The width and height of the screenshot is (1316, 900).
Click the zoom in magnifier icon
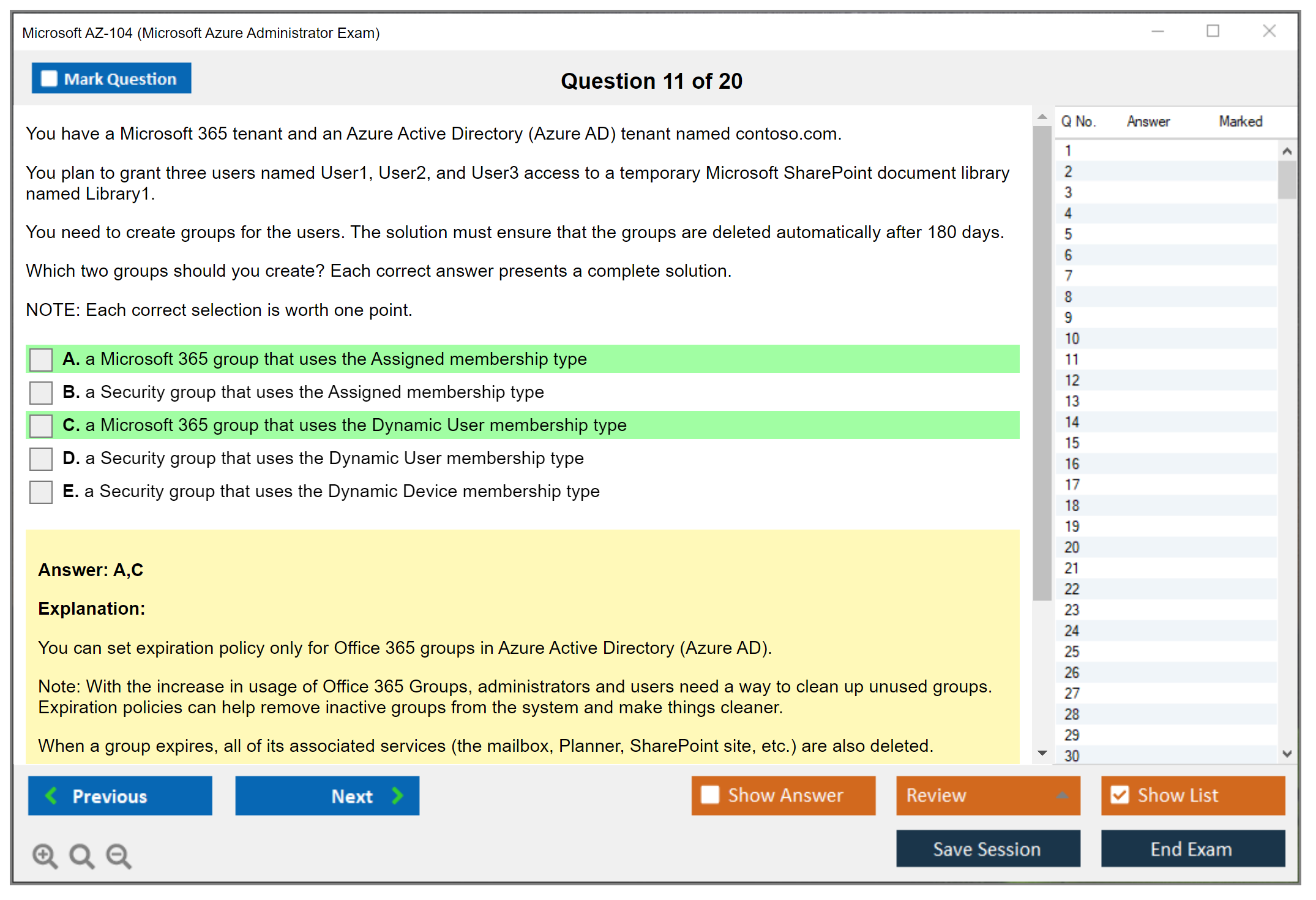(45, 855)
